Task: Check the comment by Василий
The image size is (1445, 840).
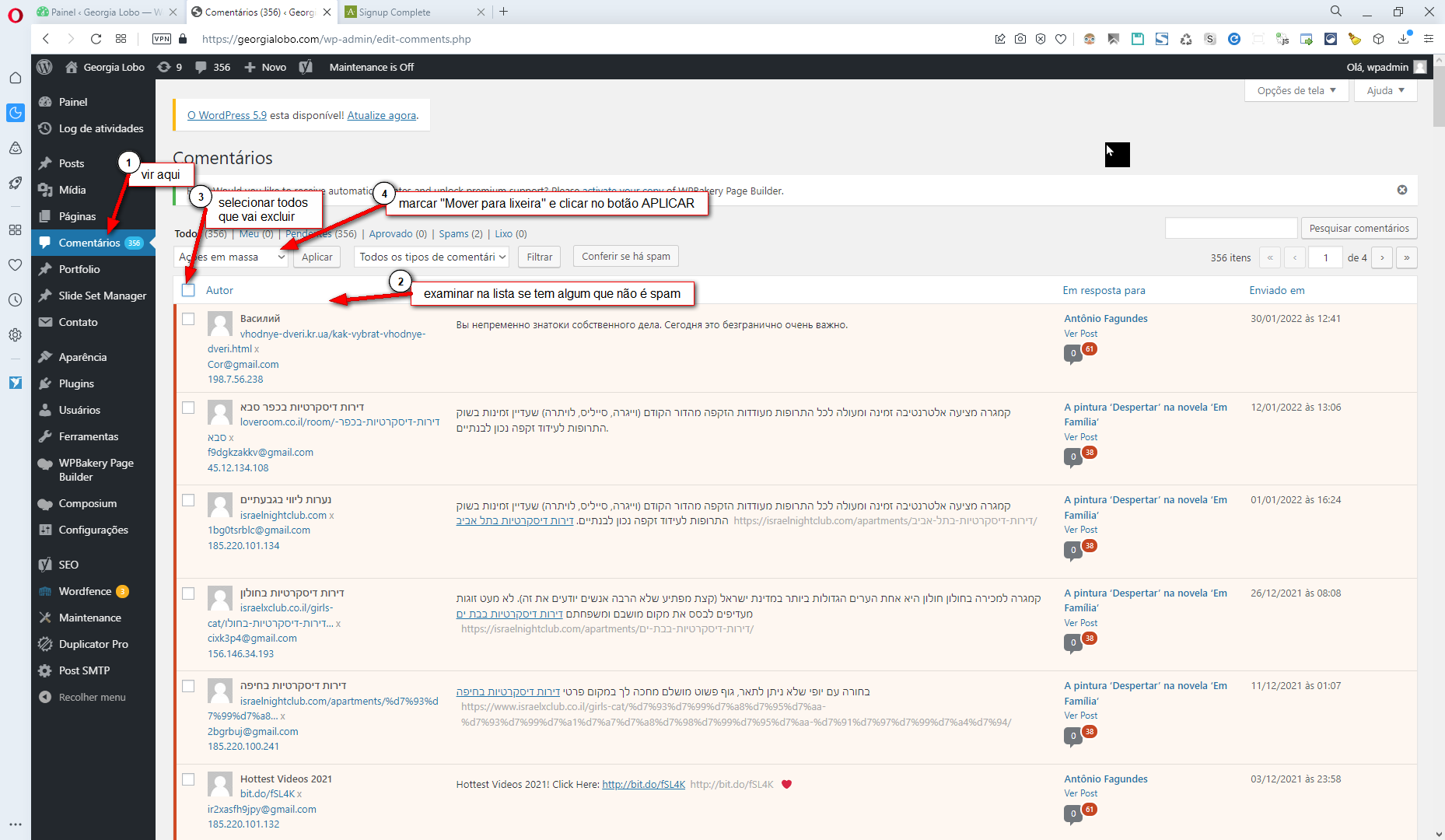Action: point(188,319)
